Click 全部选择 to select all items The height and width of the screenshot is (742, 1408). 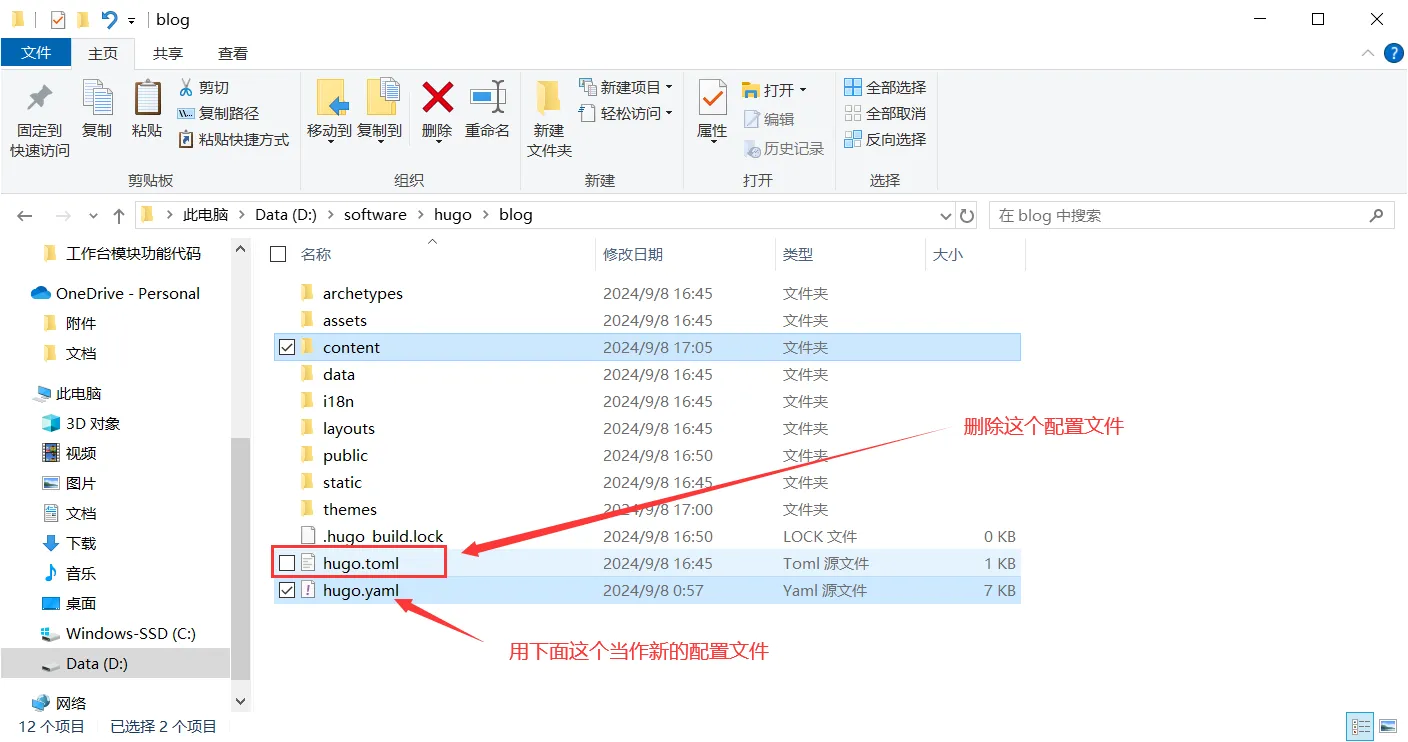[x=885, y=87]
